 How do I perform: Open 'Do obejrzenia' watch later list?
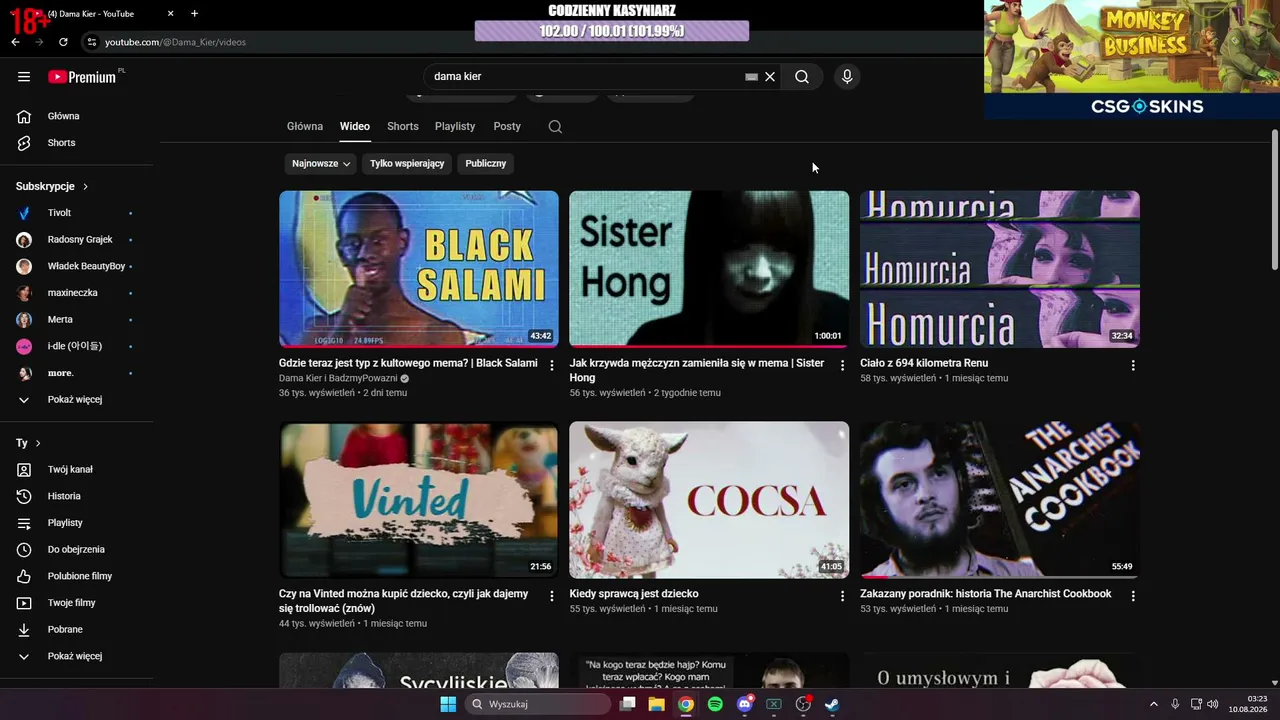(77, 550)
